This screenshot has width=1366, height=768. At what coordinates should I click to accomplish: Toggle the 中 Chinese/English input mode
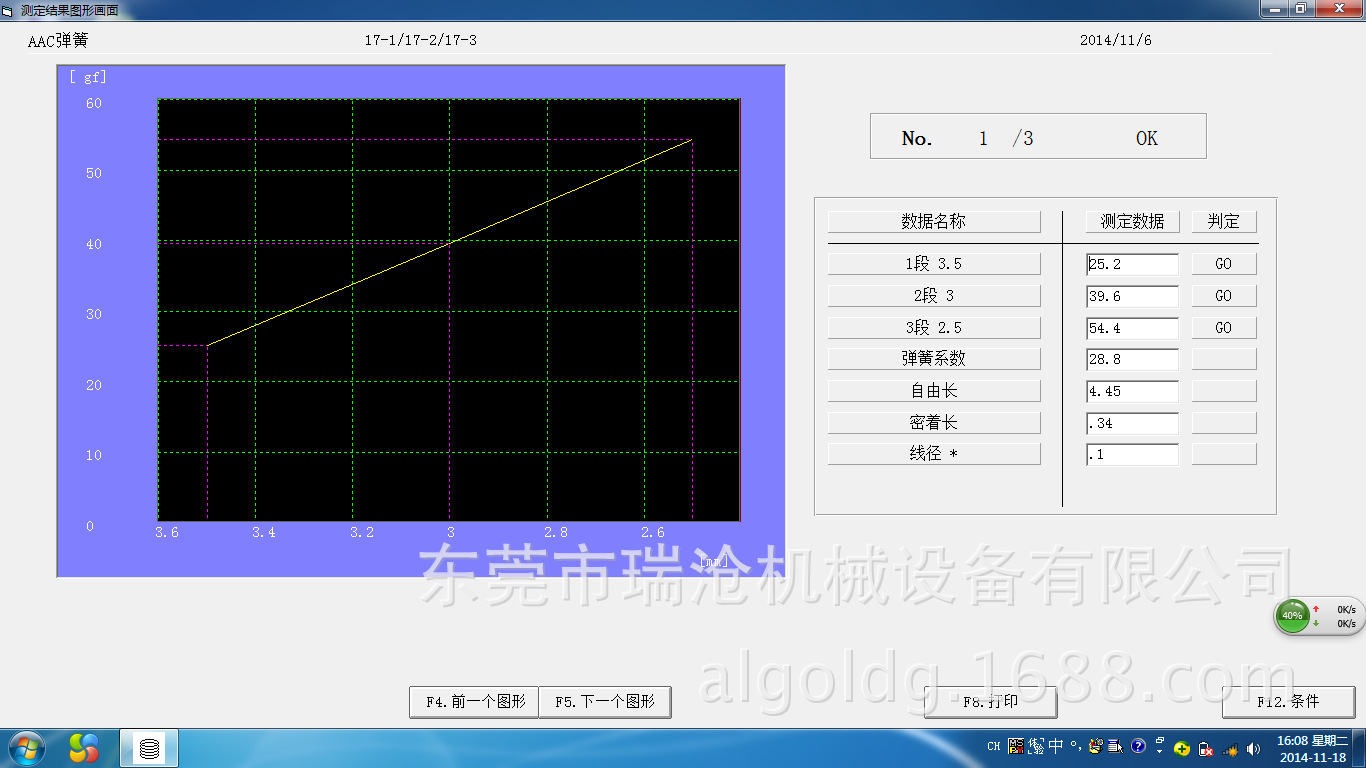click(1055, 746)
